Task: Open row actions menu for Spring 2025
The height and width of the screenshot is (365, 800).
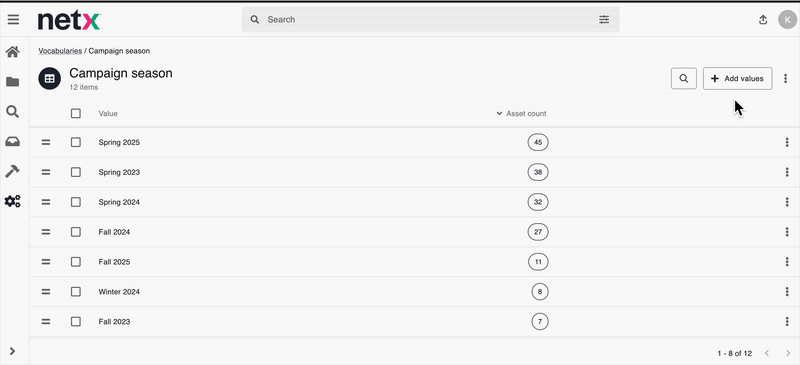Action: tap(787, 142)
